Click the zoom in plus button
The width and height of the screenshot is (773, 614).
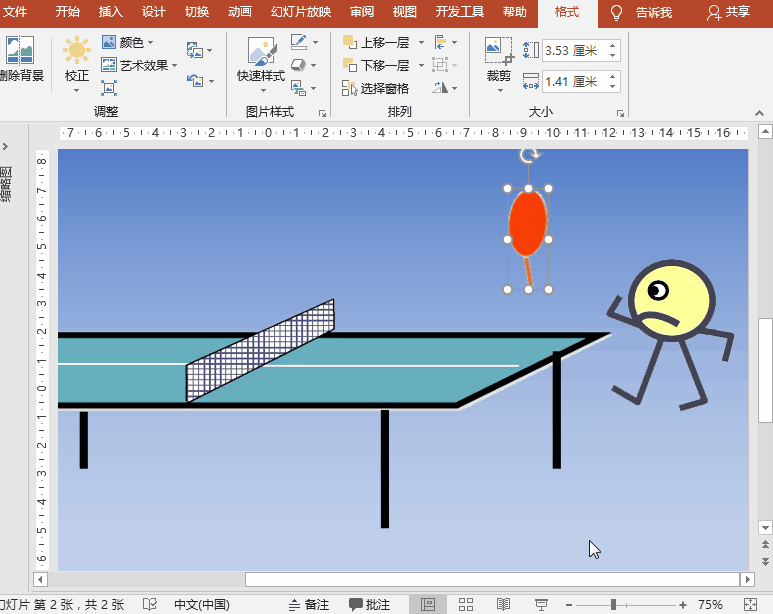[683, 605]
